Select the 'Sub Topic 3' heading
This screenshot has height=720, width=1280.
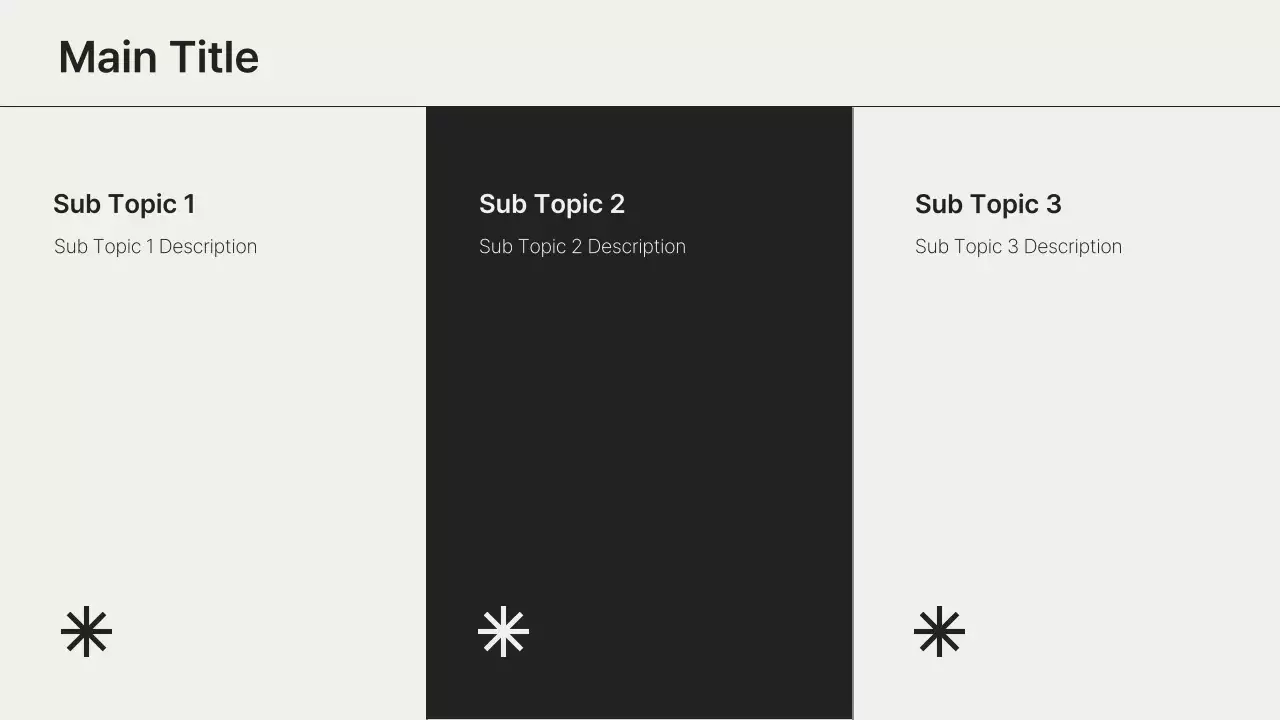(987, 204)
